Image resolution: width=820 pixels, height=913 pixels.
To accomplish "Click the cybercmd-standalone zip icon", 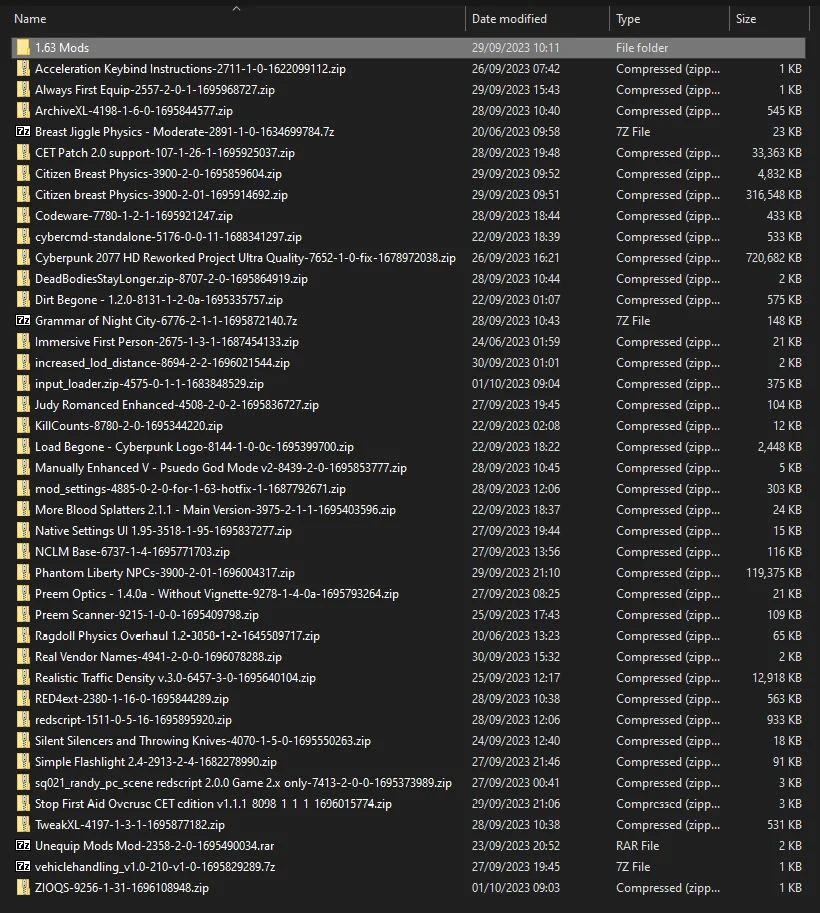I will point(23,236).
